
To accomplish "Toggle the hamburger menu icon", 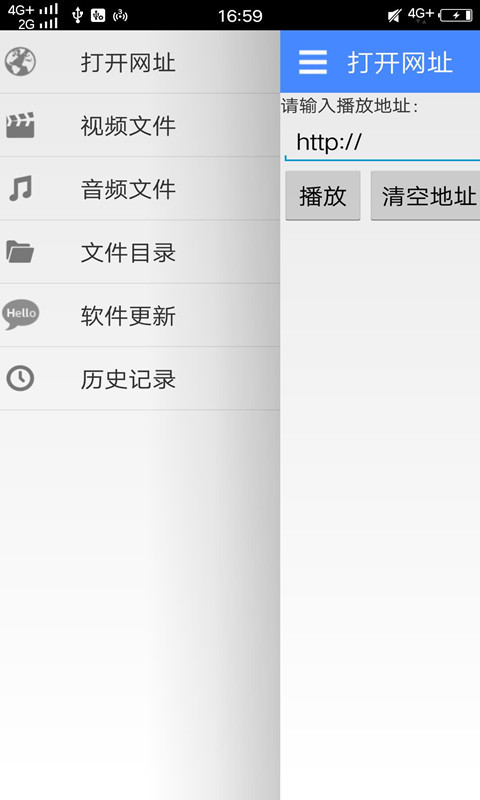I will point(313,63).
